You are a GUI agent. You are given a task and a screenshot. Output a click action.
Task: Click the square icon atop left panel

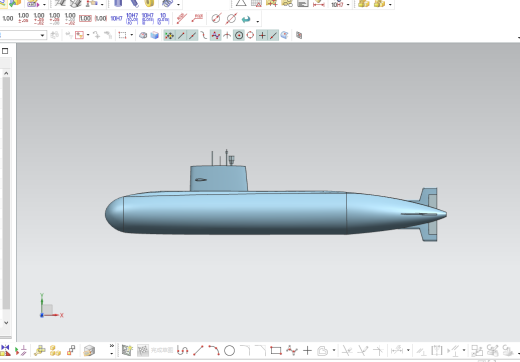pos(5,51)
